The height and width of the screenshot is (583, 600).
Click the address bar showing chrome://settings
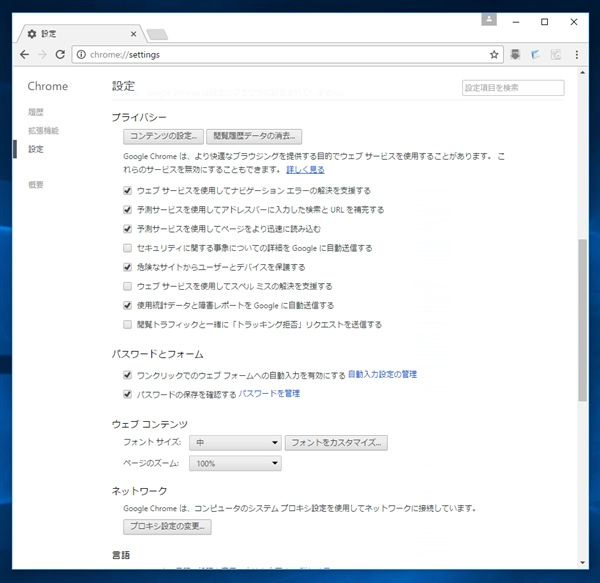[x=287, y=55]
